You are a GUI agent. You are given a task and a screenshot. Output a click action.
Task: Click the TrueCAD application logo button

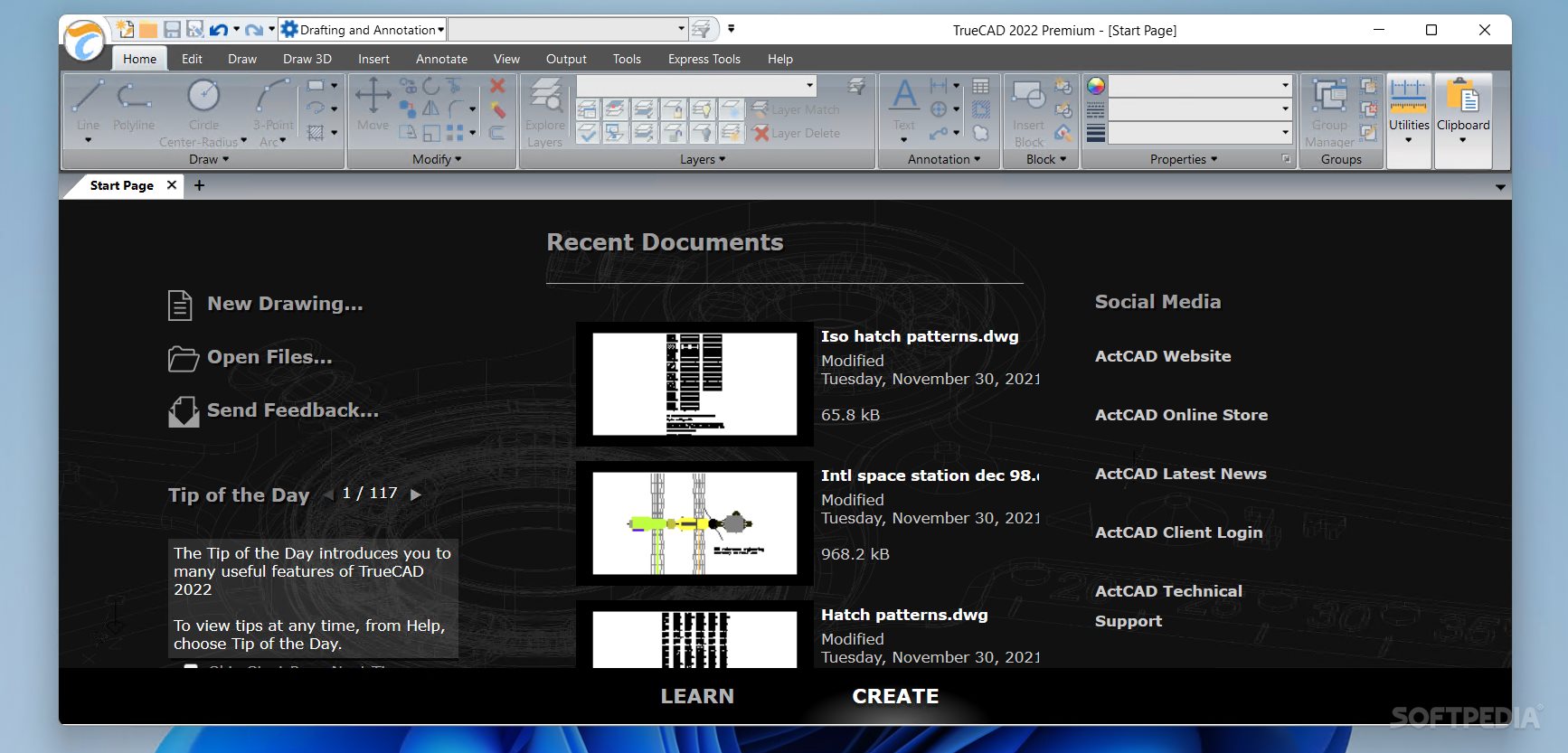tap(85, 42)
